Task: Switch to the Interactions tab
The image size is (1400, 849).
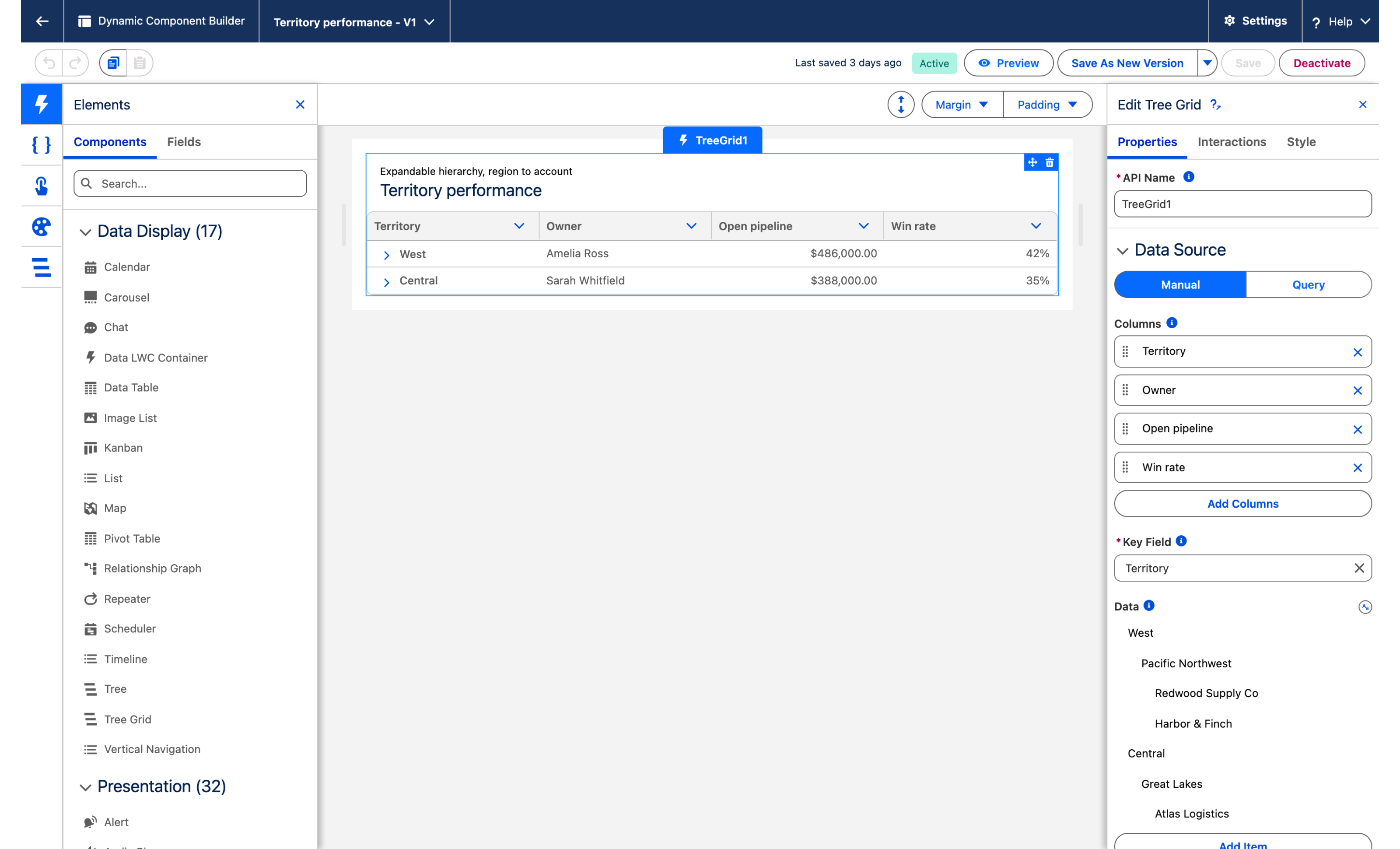Action: pyautogui.click(x=1231, y=142)
